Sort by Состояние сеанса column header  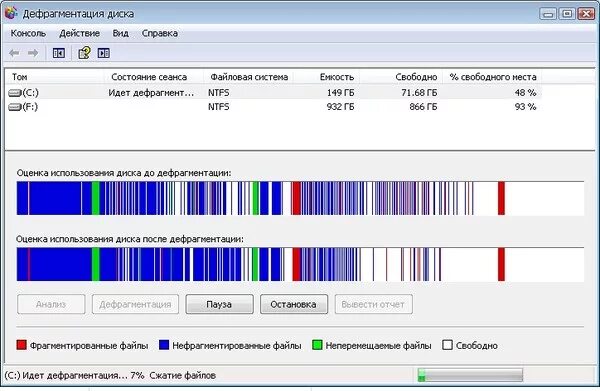154,77
